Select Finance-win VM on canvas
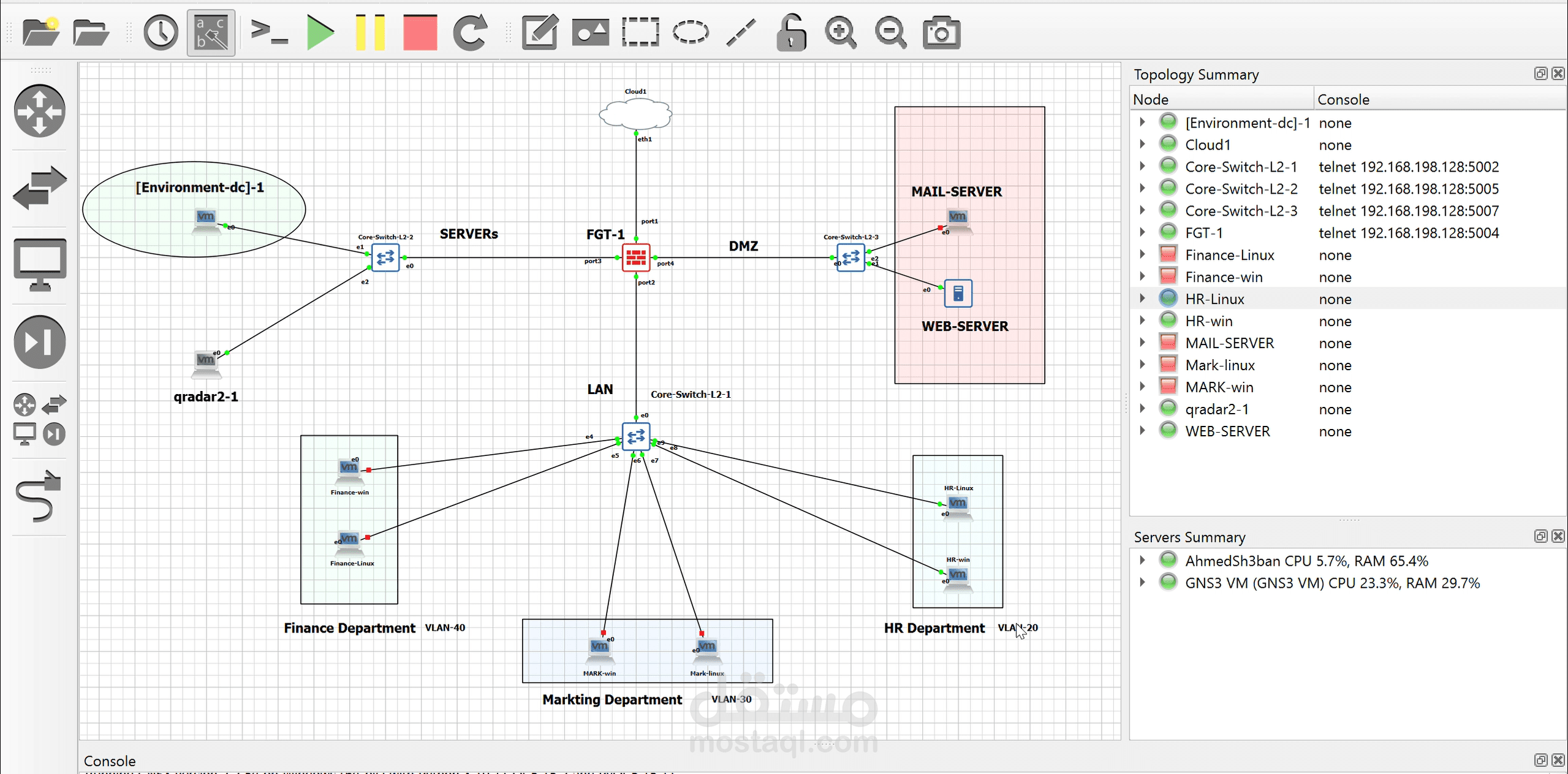Screen dimensions: 1568x774 coord(349,472)
